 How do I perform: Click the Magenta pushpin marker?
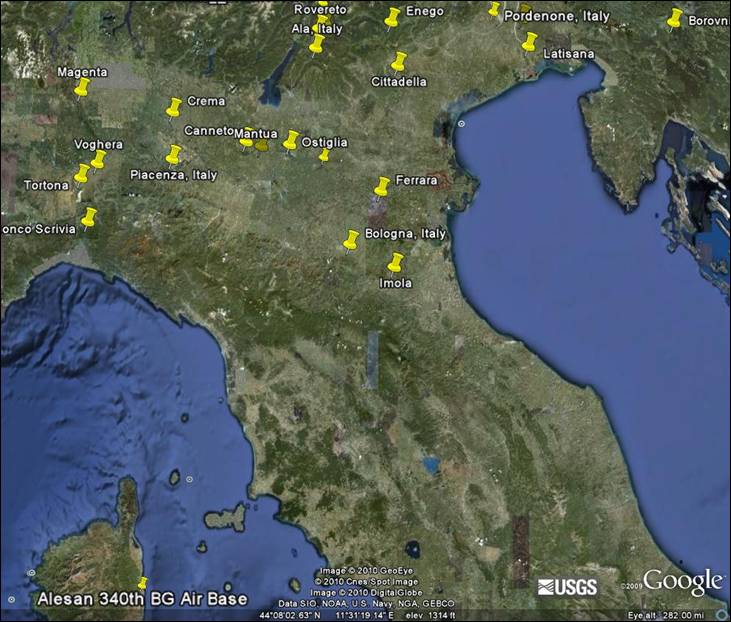point(82,88)
